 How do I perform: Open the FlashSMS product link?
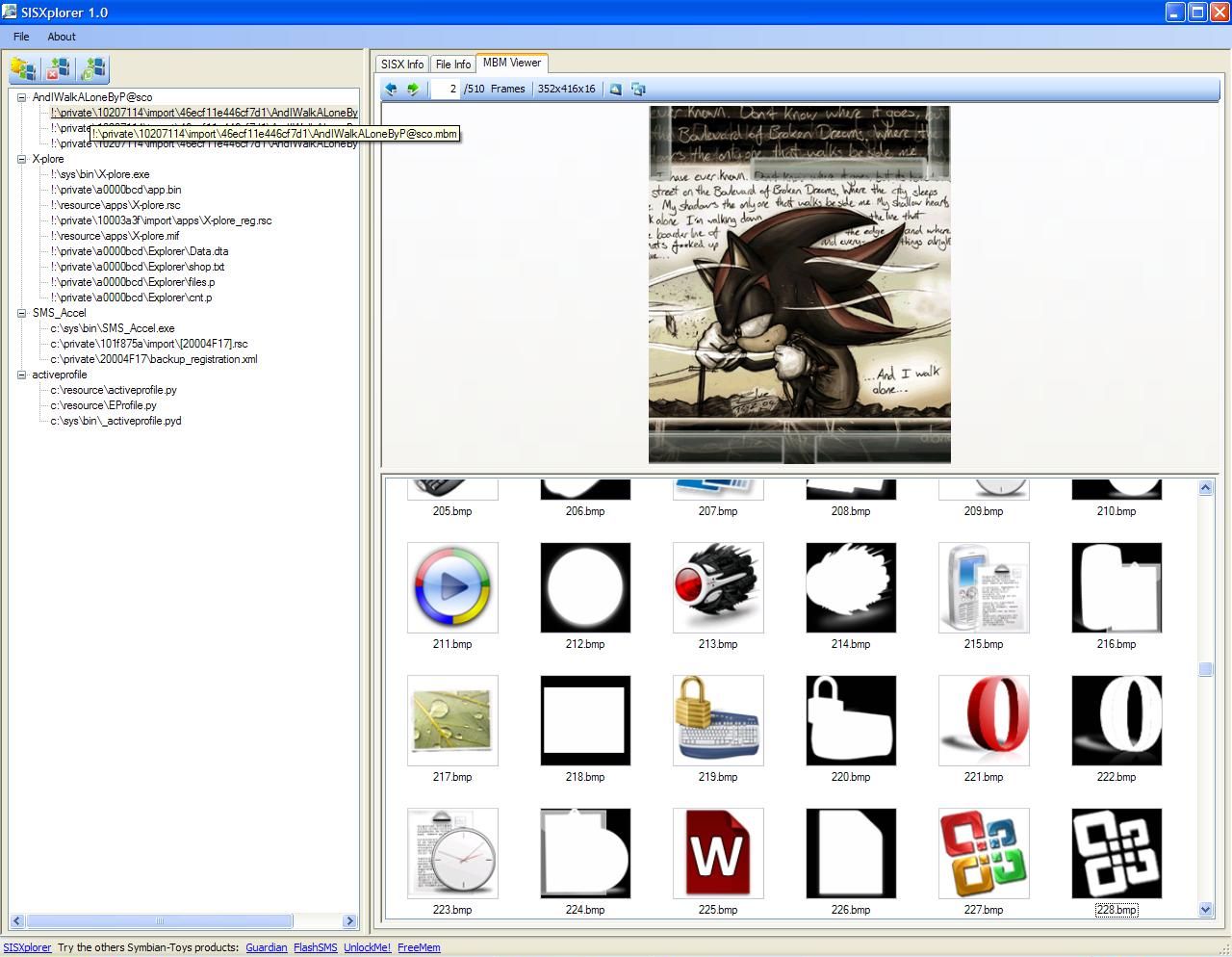tap(316, 947)
